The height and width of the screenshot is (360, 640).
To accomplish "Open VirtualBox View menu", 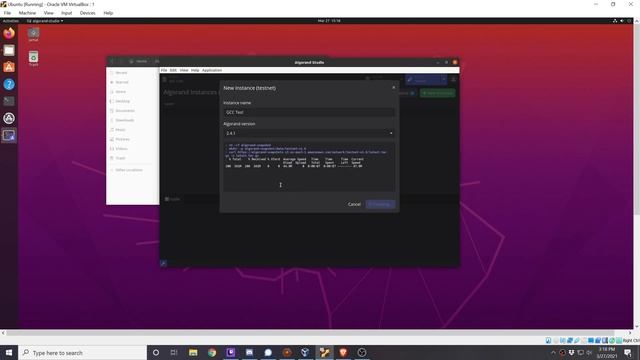I will click(x=49, y=13).
